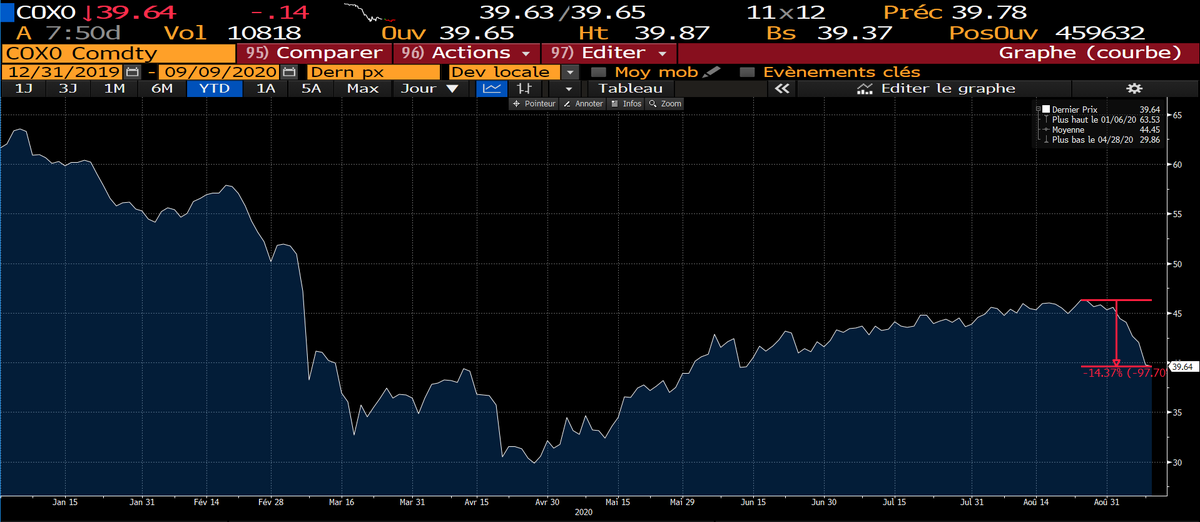Select the YTD time range tab

tap(212, 89)
